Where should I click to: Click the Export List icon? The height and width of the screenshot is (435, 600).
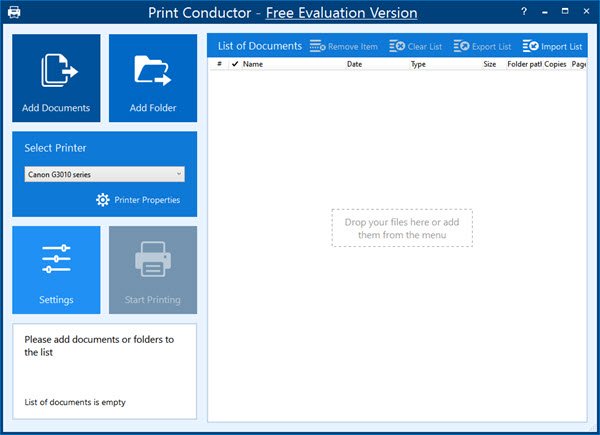point(461,46)
